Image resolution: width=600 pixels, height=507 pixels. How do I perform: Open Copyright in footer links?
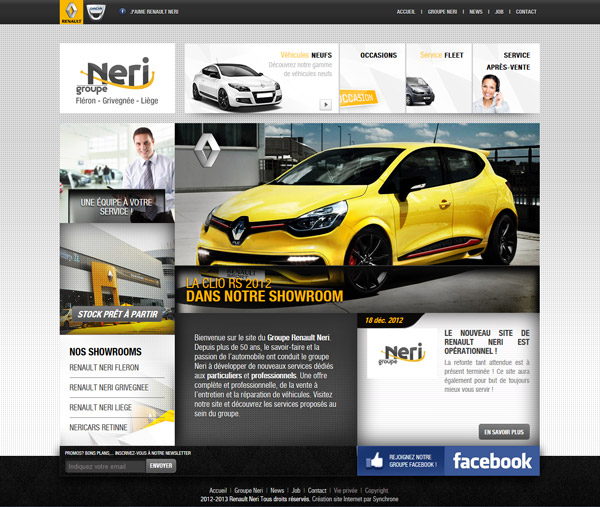coord(376,491)
